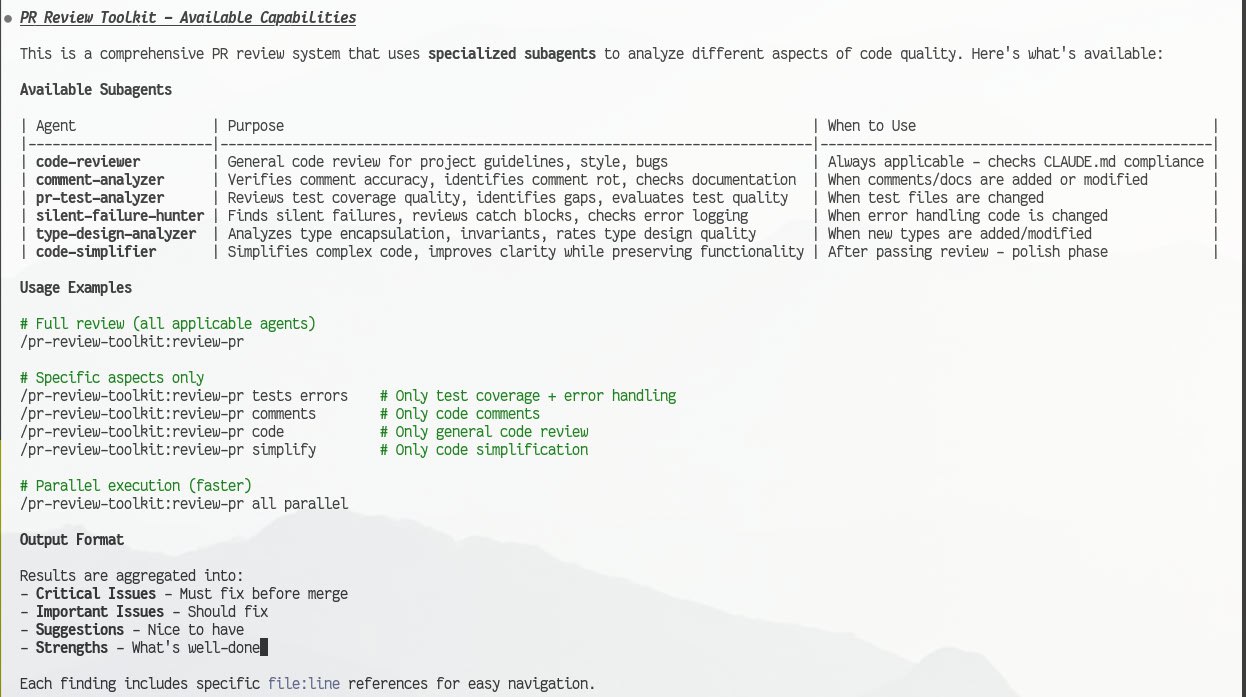
Task: Click the 'When to Use' column header
Action: [x=871, y=126]
